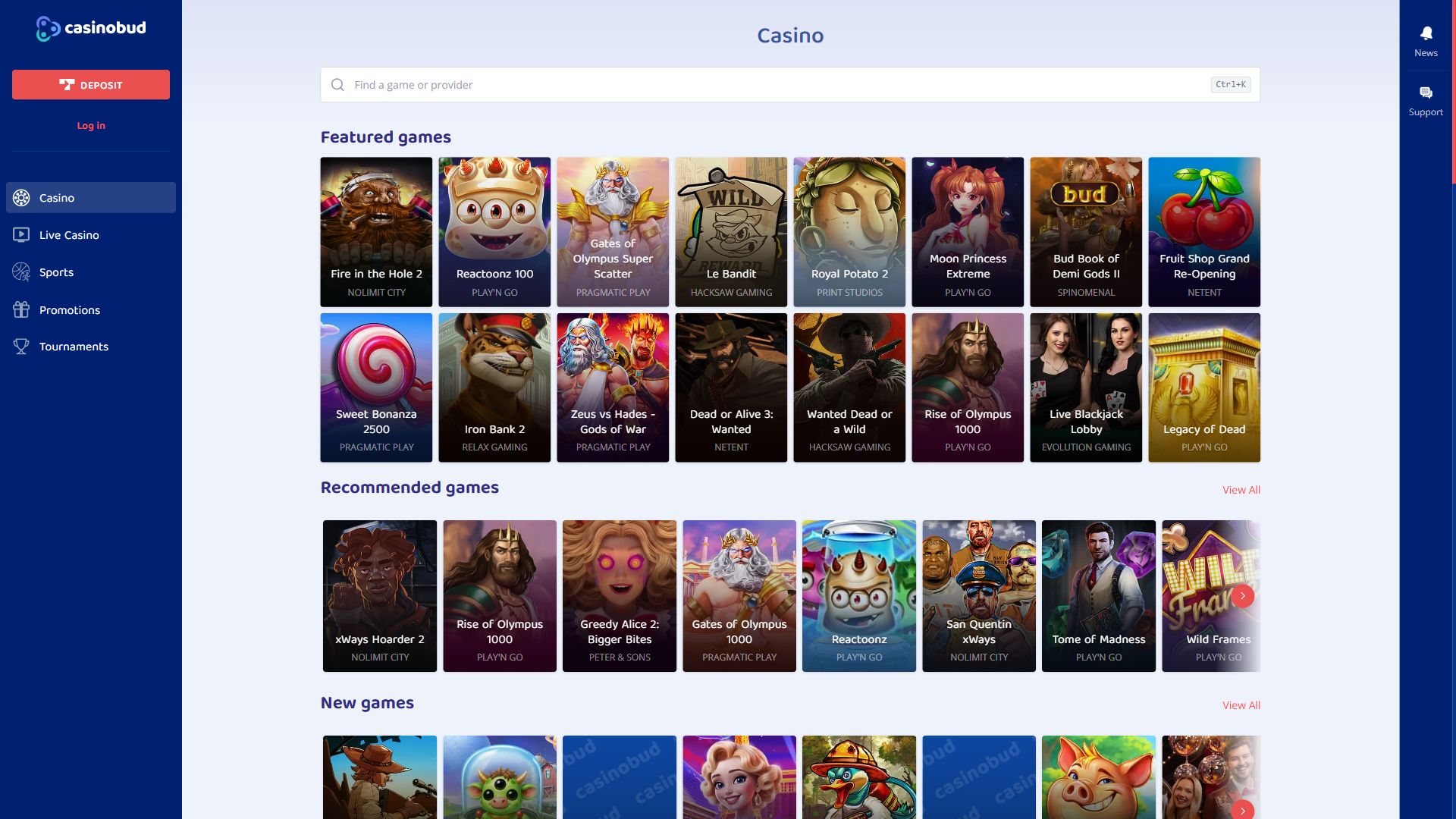Screen dimensions: 1456x819
Task: Open the Tournaments menu item
Action: (91, 347)
